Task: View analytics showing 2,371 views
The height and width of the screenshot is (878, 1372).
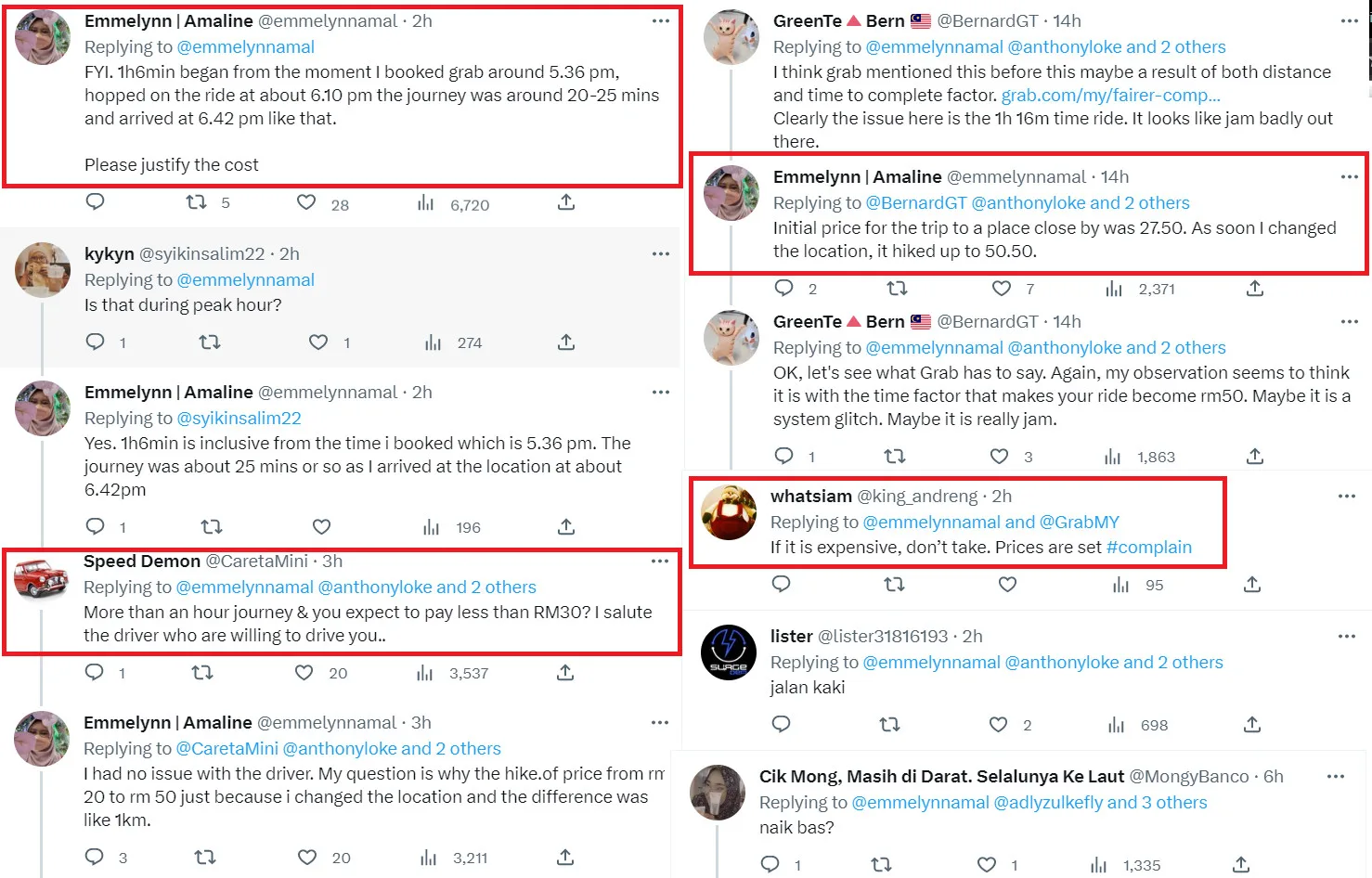Action: 1115,289
